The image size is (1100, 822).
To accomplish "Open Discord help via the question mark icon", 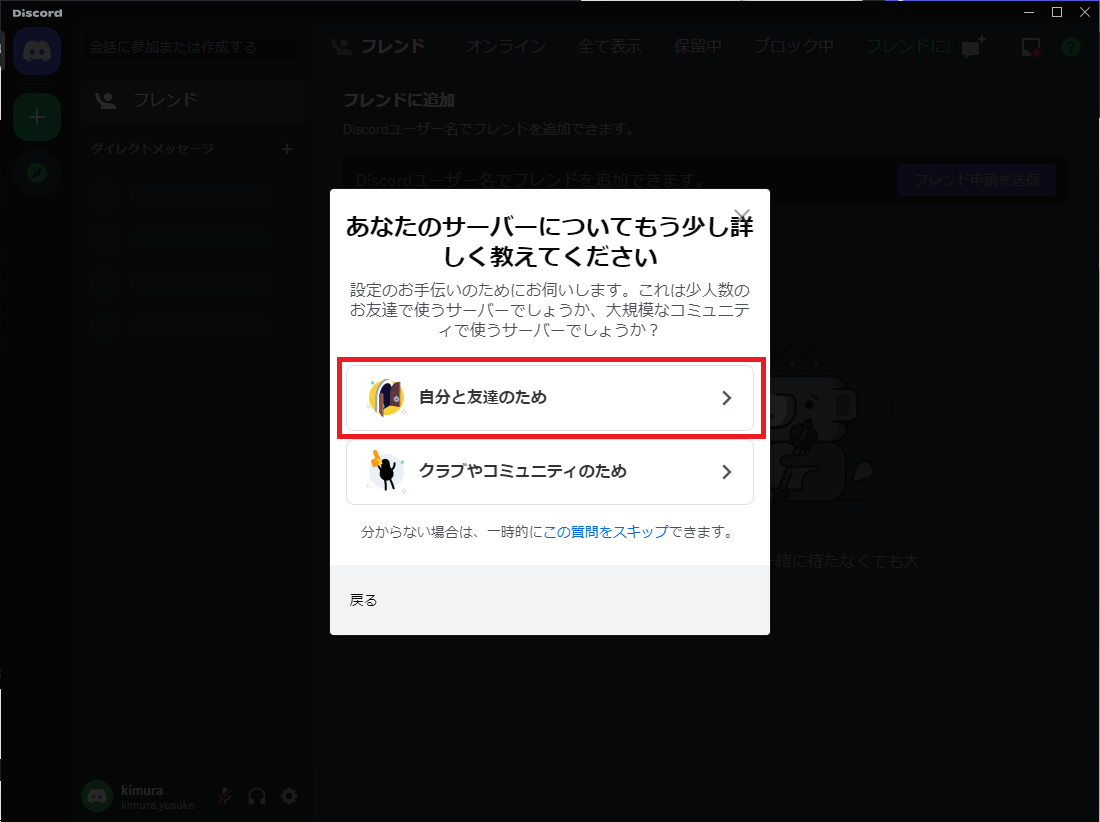I will click(x=1070, y=46).
